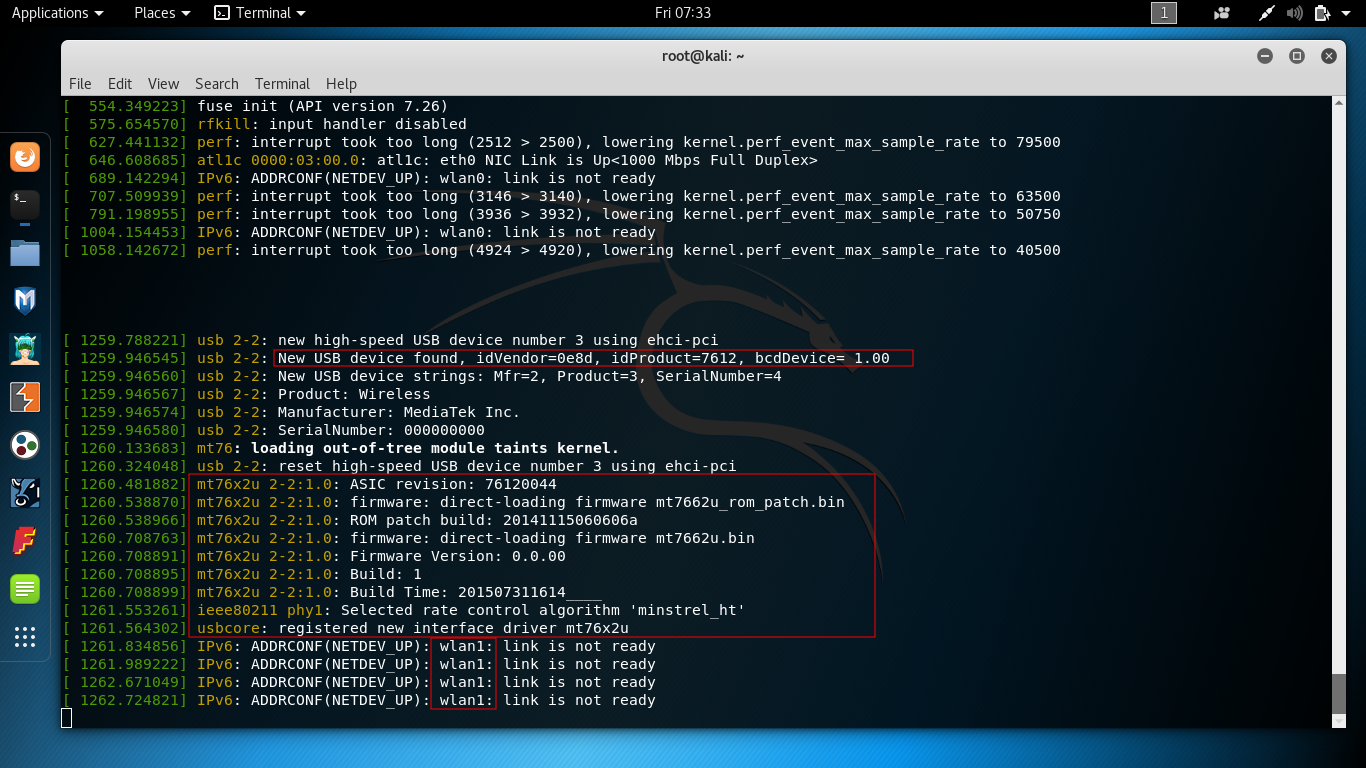1366x768 pixels.
Task: Launch Firefox from the dock
Action: click(x=25, y=157)
